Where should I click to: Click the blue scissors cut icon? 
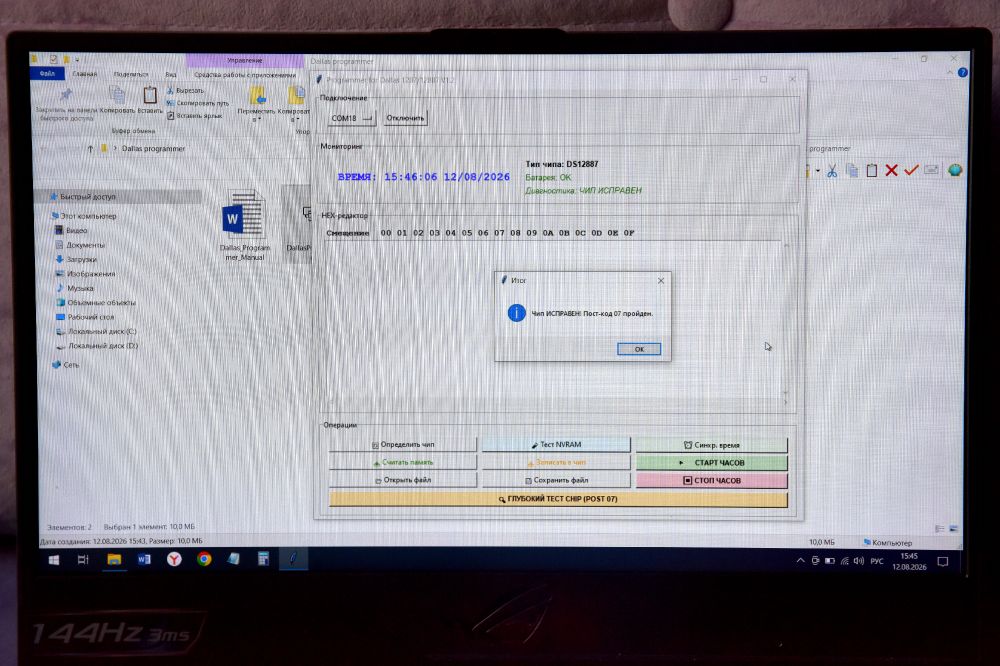pyautogui.click(x=832, y=170)
